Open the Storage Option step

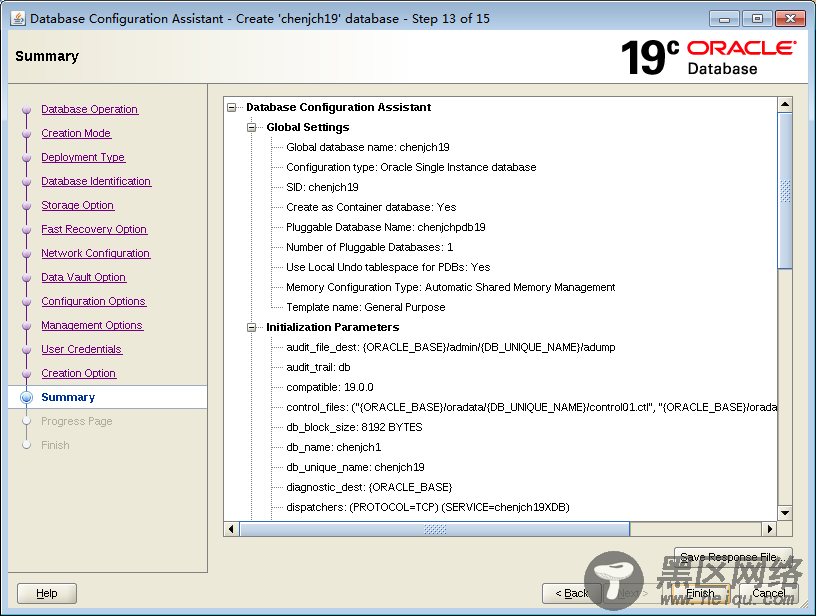click(78, 205)
